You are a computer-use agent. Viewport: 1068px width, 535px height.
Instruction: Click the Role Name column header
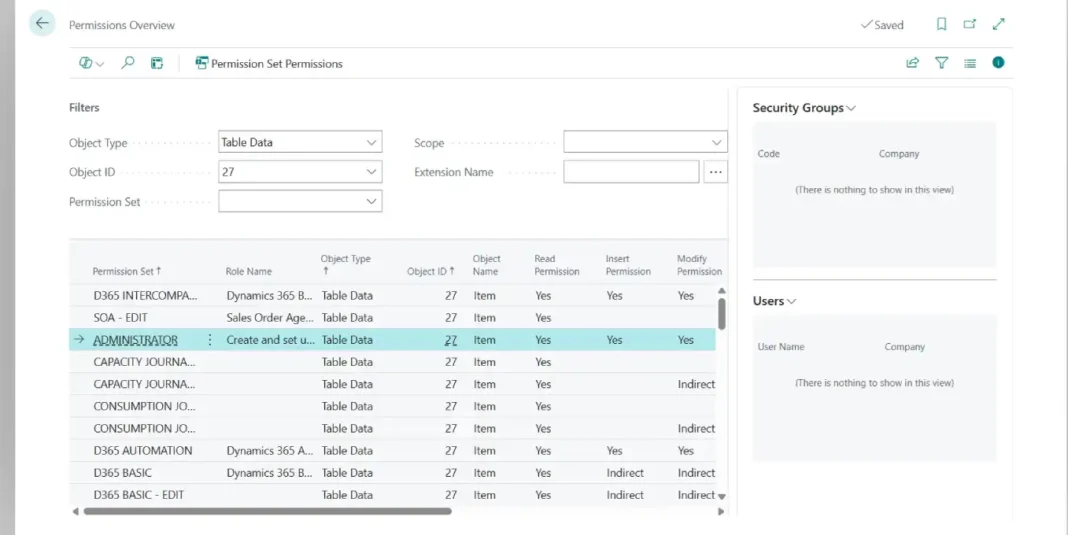tap(249, 271)
